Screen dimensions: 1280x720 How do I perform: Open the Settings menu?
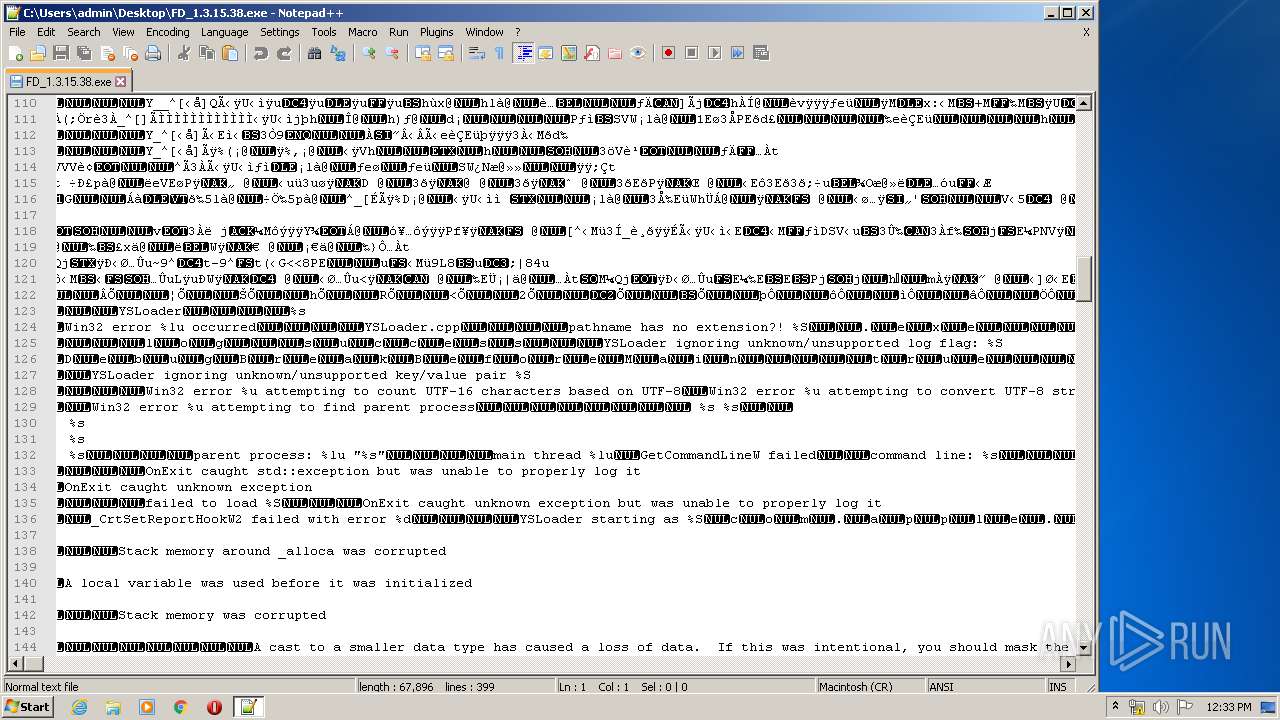coord(280,32)
